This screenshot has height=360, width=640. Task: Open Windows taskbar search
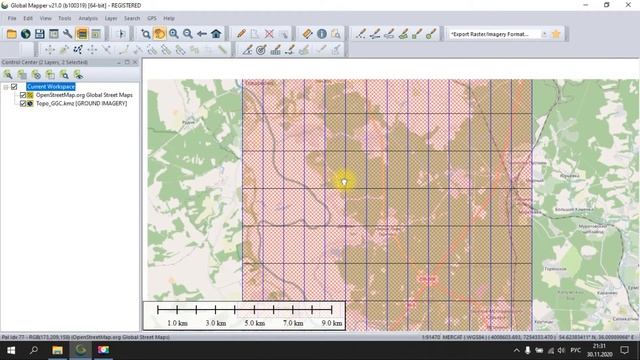click(34, 350)
